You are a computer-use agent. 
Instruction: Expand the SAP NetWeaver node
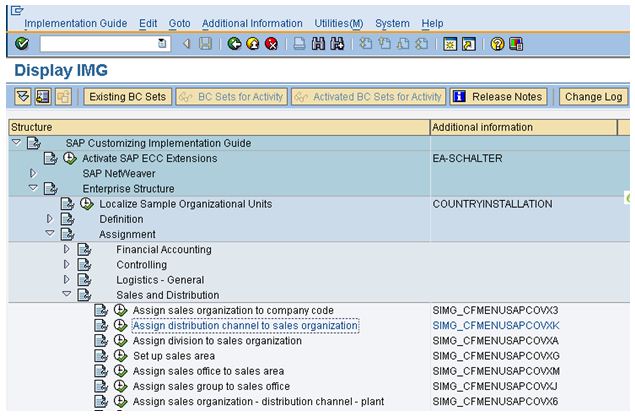(x=33, y=173)
